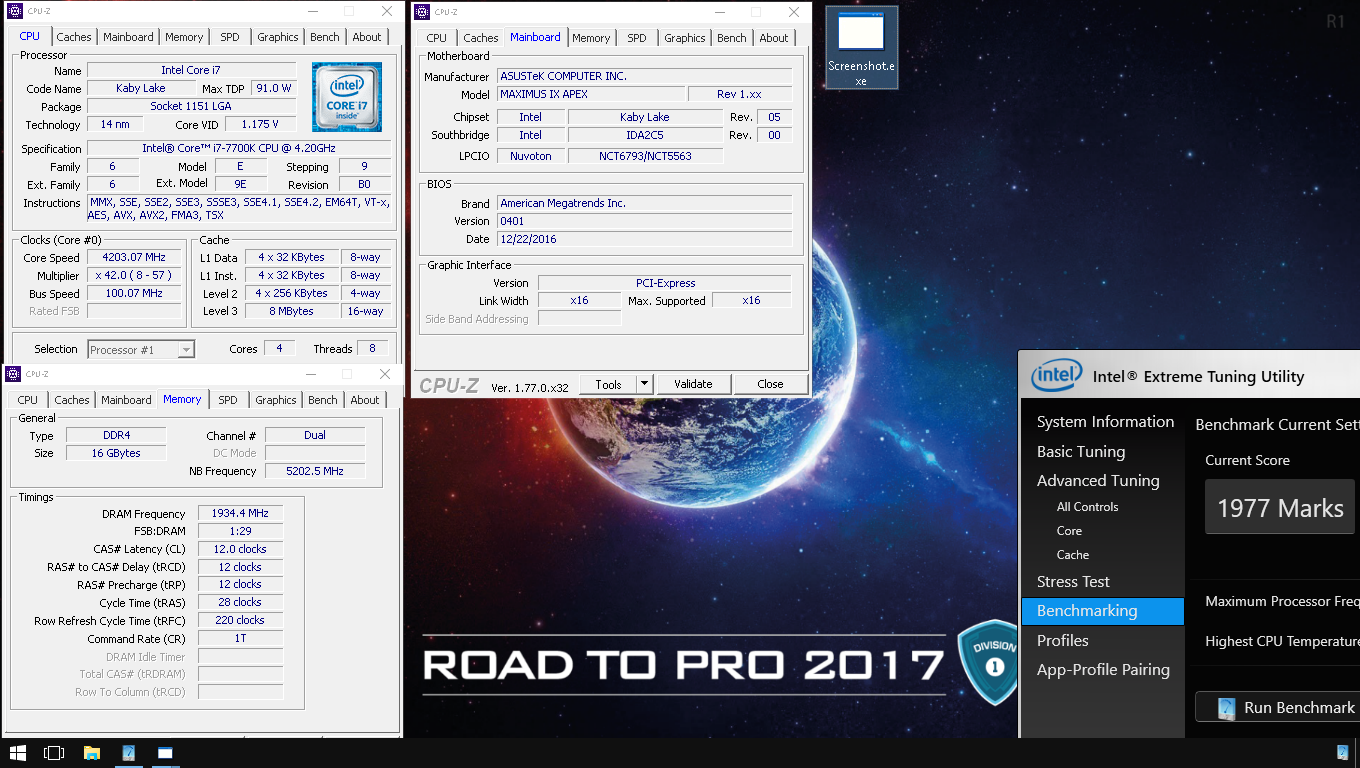This screenshot has width=1360, height=768.
Task: Open Graphics tab in the CPU-Z Memory window
Action: (276, 400)
